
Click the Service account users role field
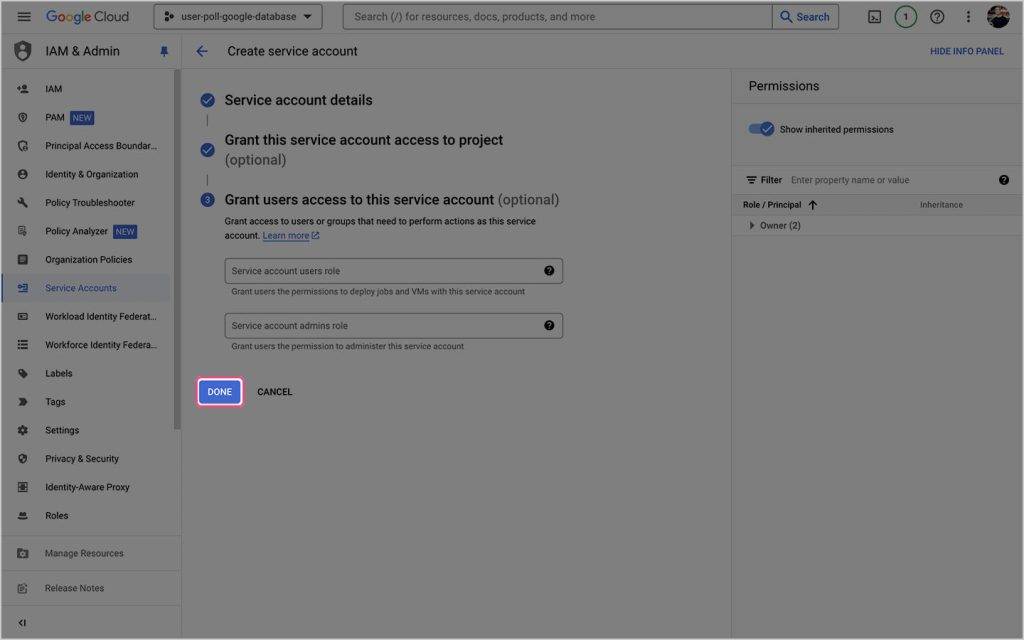tap(394, 271)
